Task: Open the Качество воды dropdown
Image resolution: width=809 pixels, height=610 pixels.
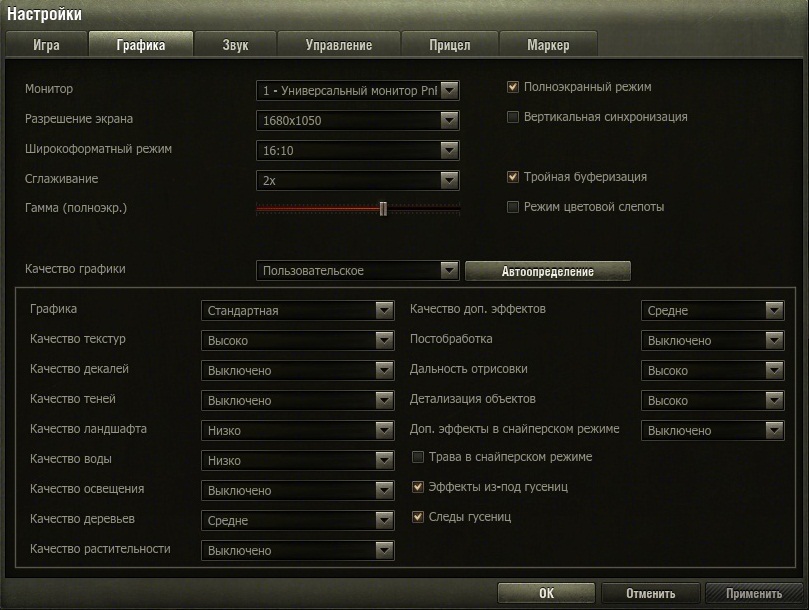Action: pos(297,461)
